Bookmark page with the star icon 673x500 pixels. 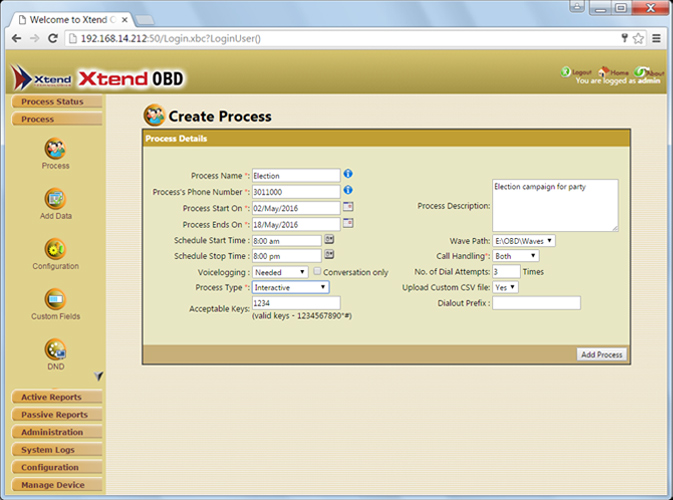coord(638,39)
